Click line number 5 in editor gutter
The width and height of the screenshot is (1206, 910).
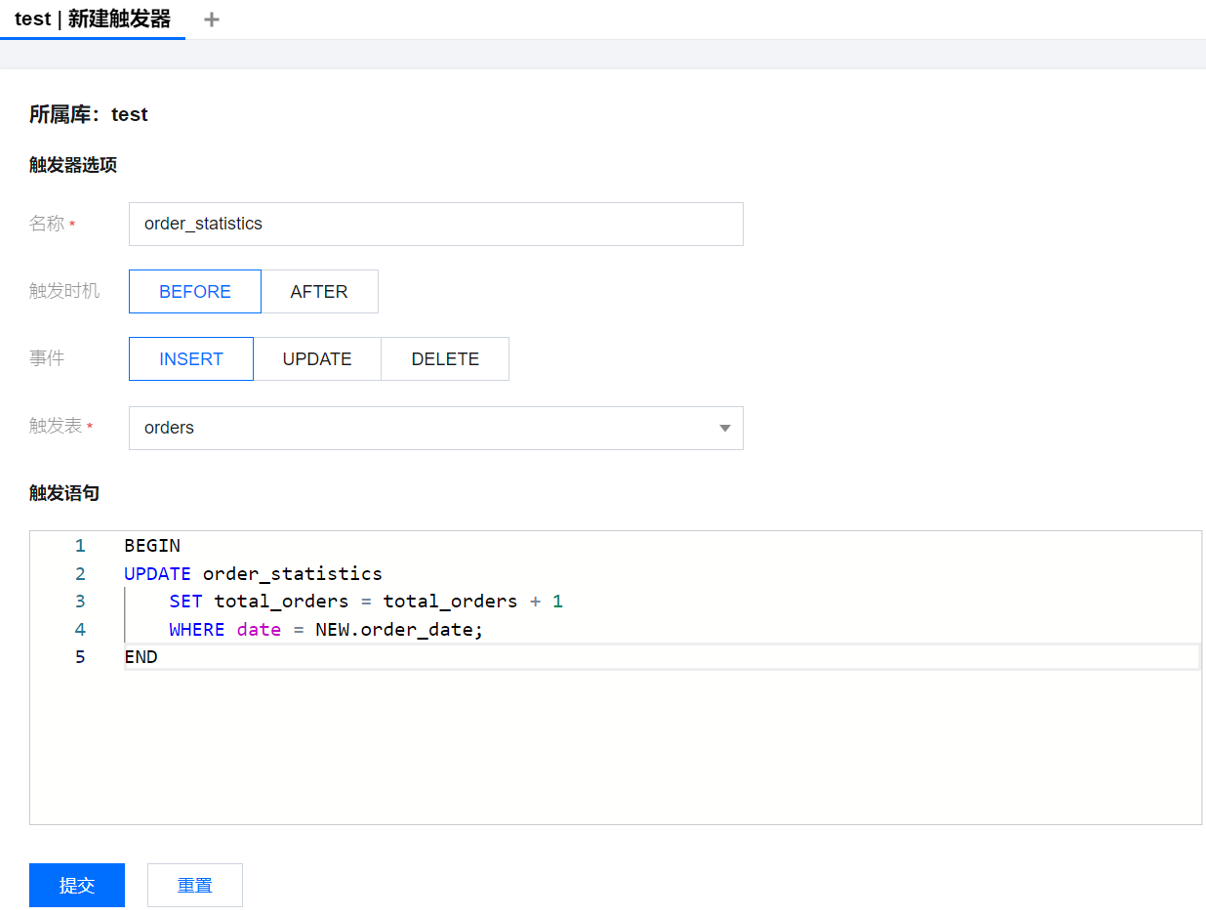pos(80,657)
